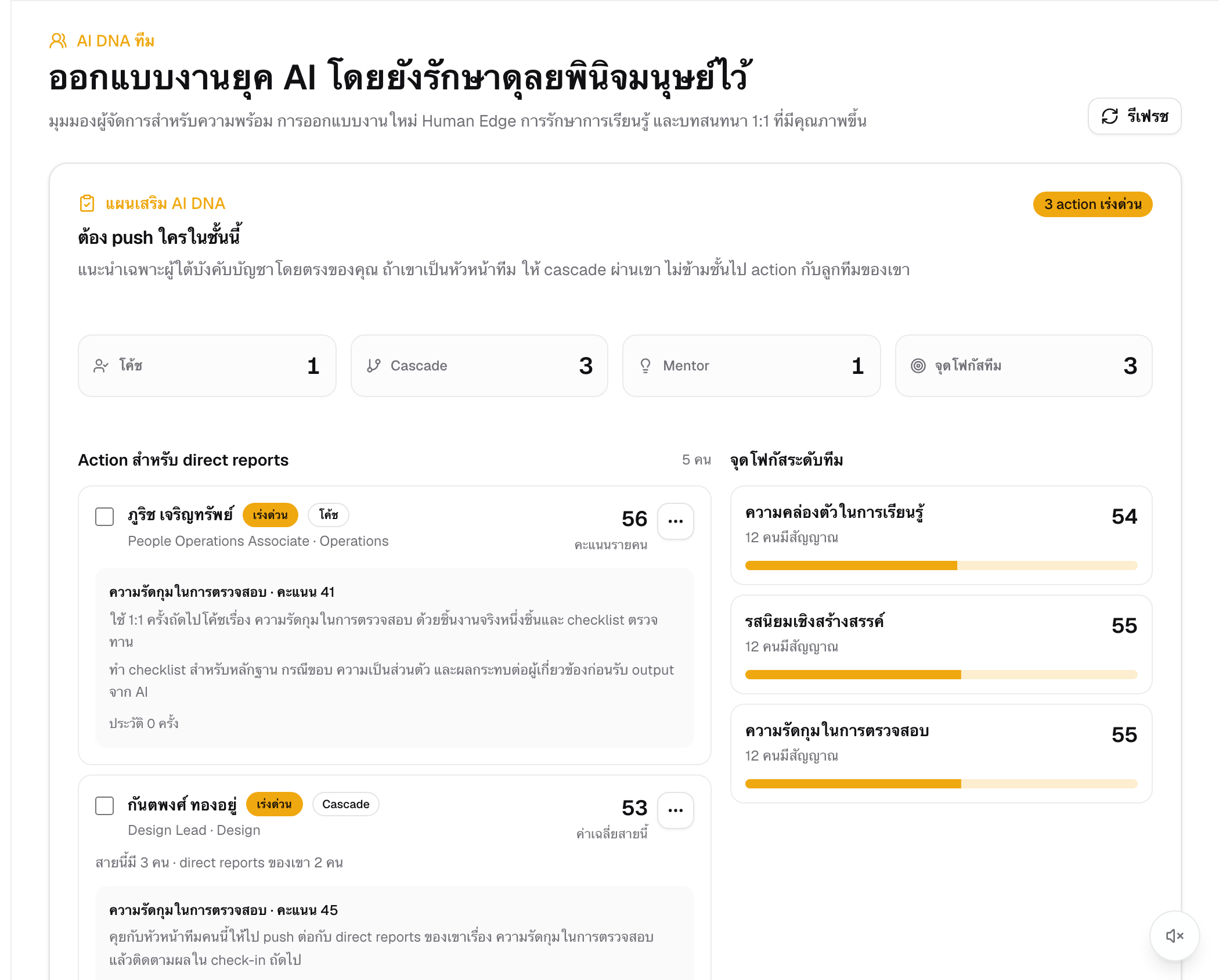Viewport: 1219px width, 980px height.
Task: Select the Mentor summary card
Action: coord(751,366)
